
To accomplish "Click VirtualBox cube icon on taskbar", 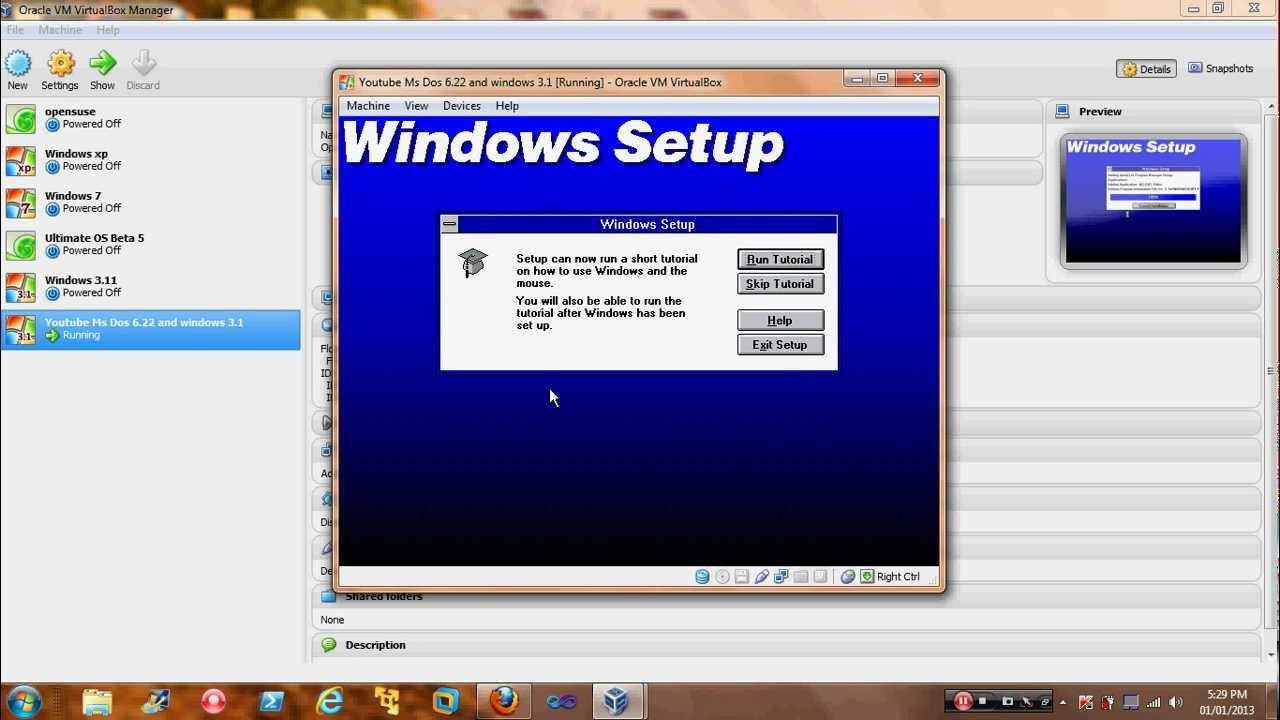I will click(616, 701).
